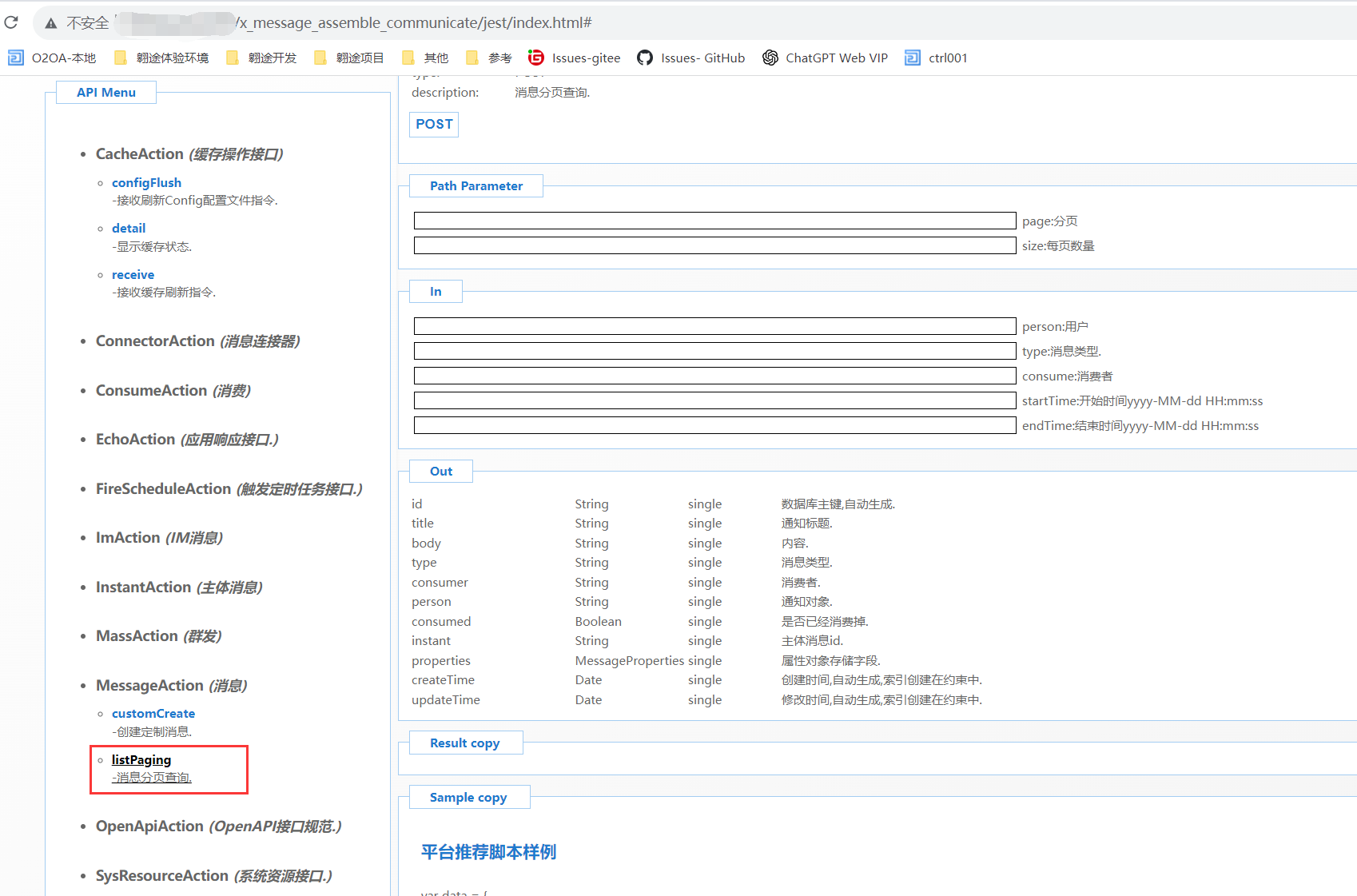Open the O2OA-本地 bookmark

click(x=53, y=58)
